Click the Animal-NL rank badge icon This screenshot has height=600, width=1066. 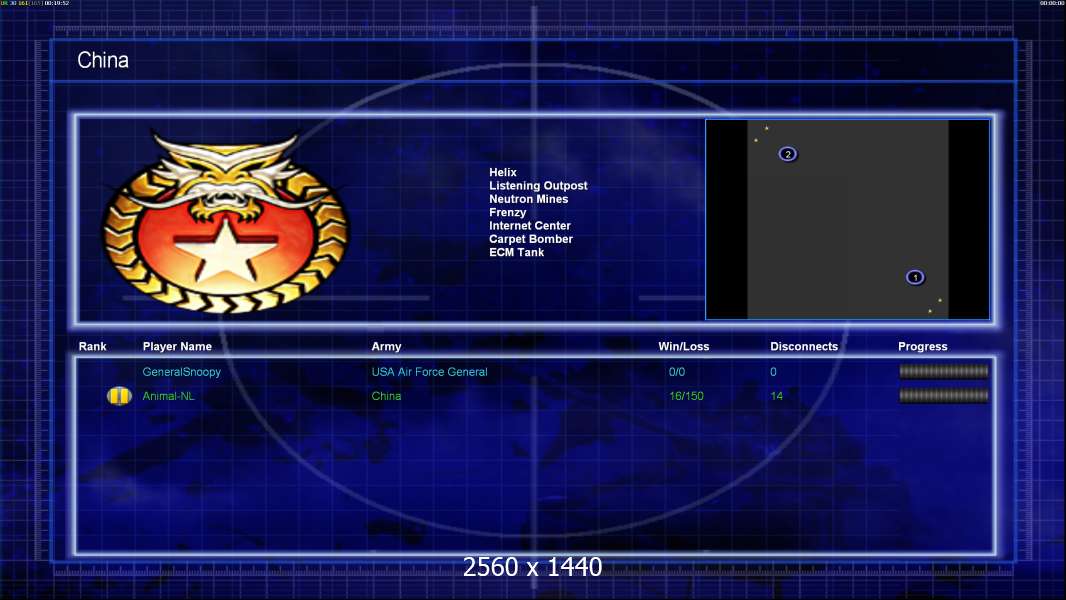(119, 395)
